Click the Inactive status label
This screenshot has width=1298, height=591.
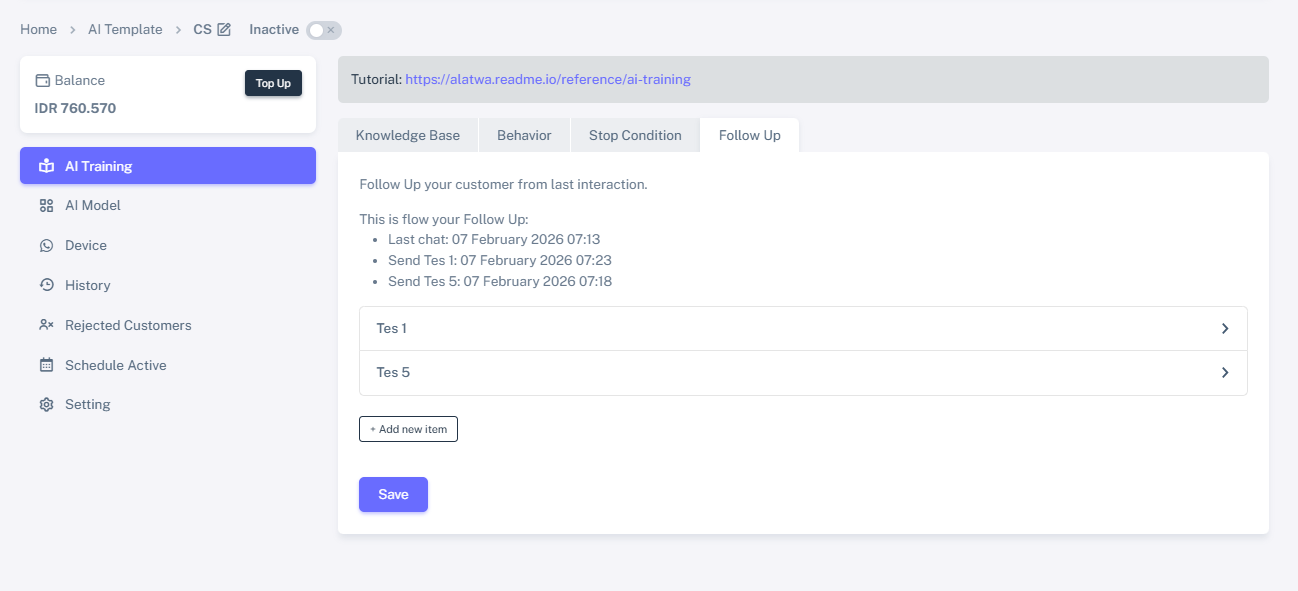click(274, 30)
